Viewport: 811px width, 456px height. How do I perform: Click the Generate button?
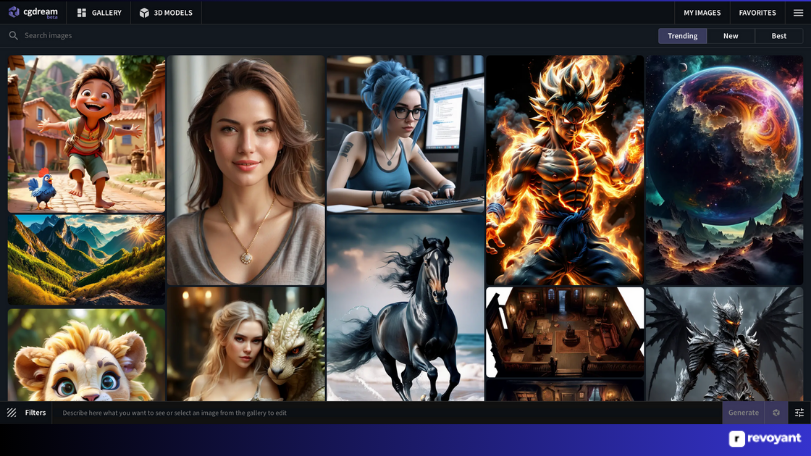(x=743, y=413)
